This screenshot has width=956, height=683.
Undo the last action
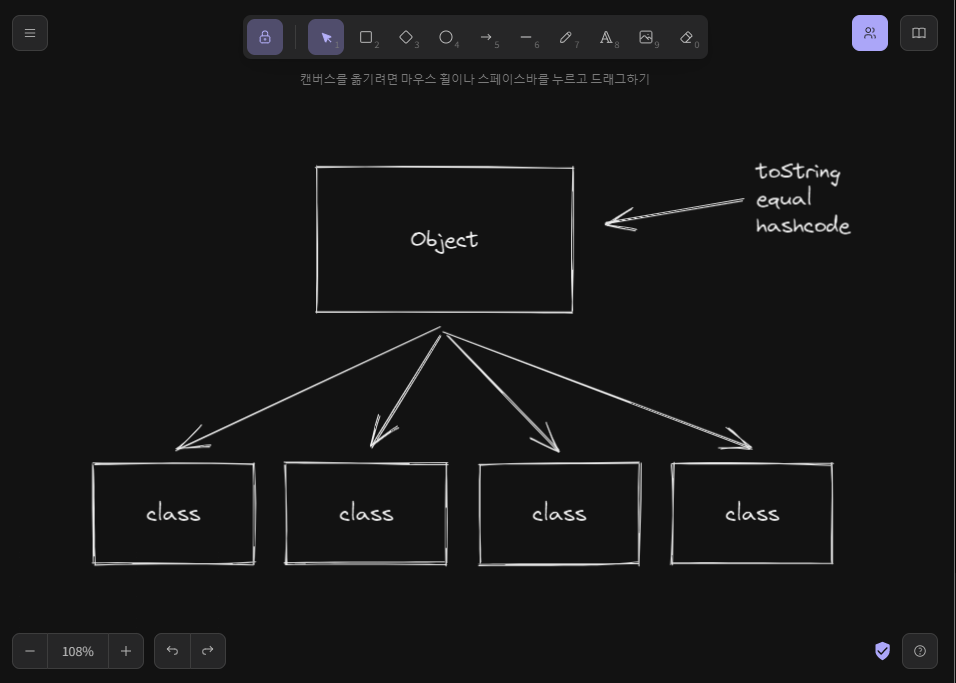[172, 651]
